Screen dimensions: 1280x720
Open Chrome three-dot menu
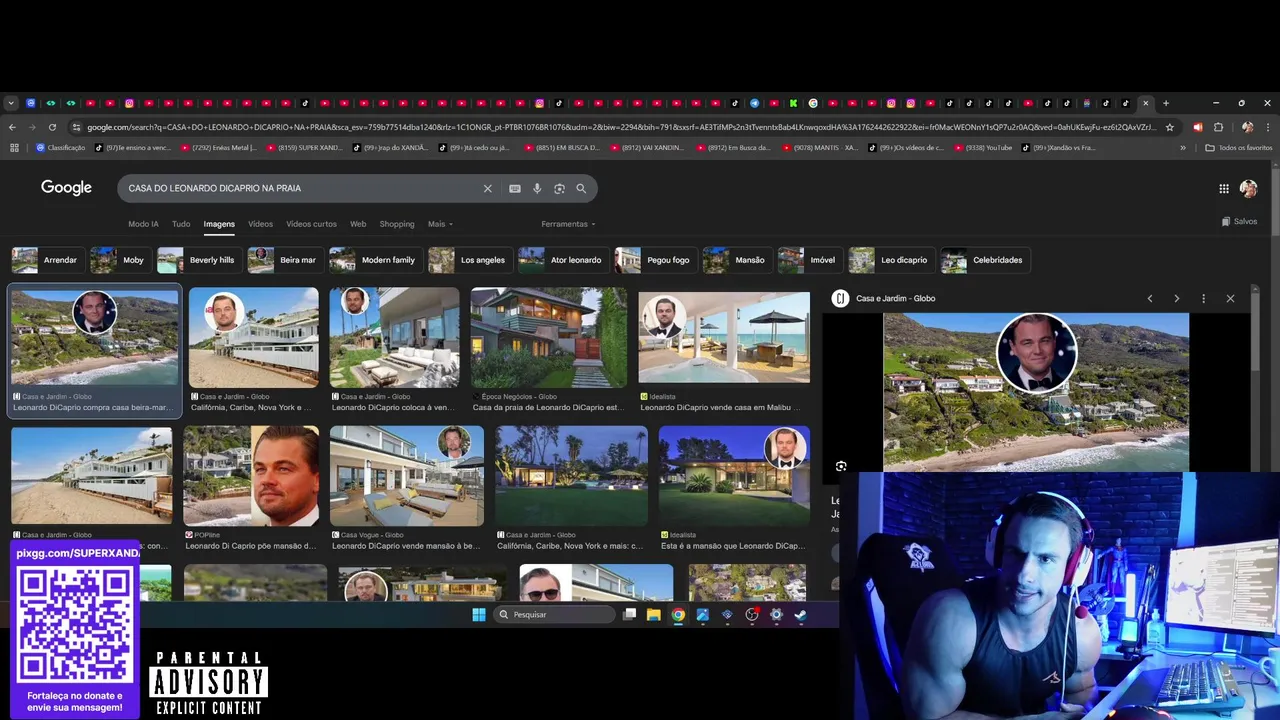point(1267,127)
